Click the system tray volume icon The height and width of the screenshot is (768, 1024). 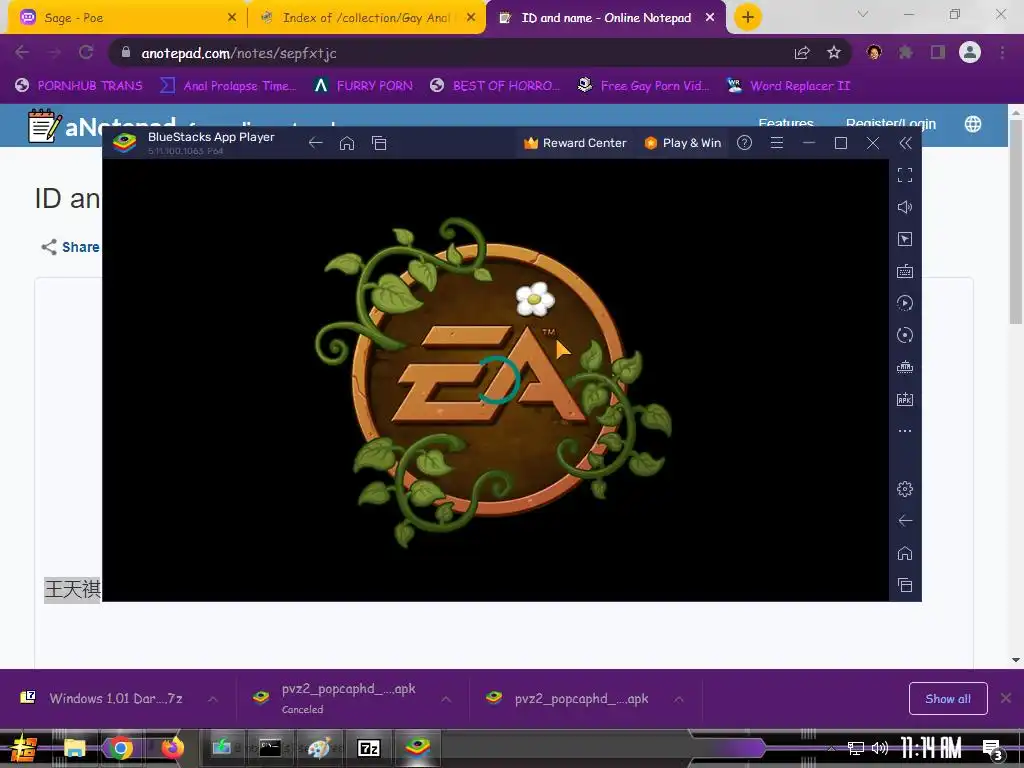[880, 748]
